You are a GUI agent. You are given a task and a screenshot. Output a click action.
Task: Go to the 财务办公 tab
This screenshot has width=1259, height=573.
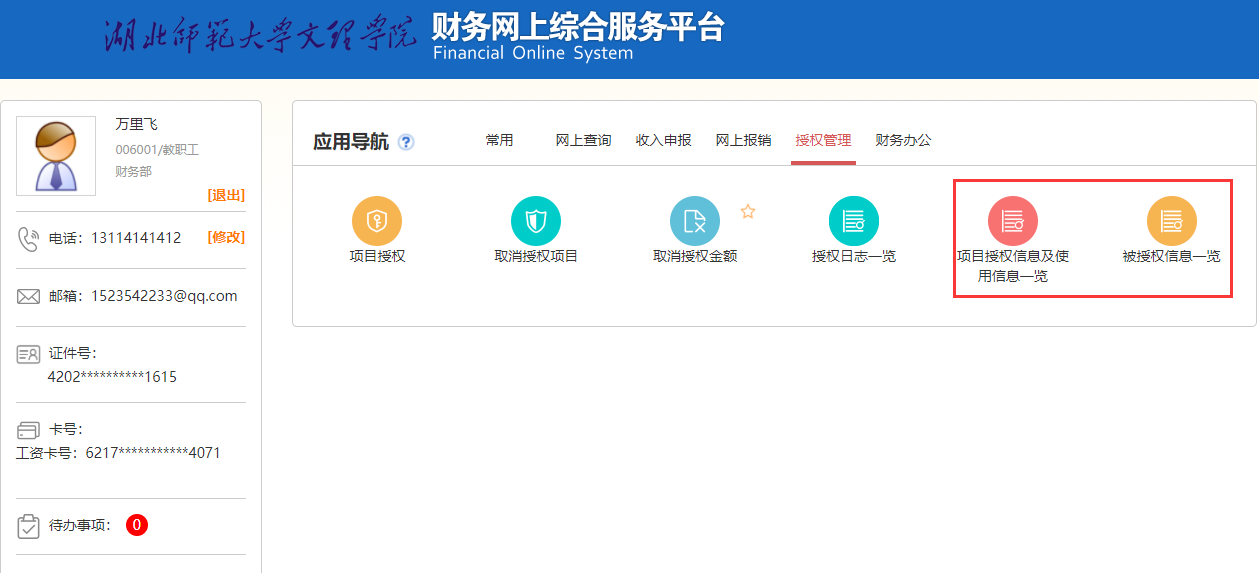click(903, 140)
